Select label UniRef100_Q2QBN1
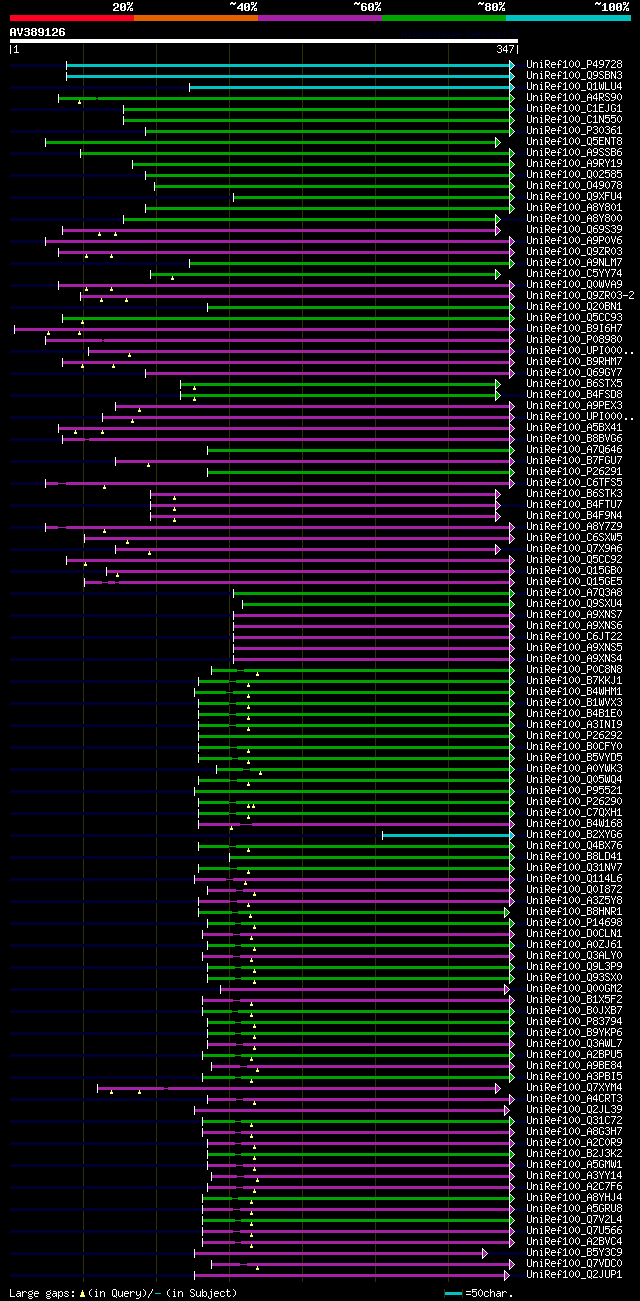 [x=574, y=307]
